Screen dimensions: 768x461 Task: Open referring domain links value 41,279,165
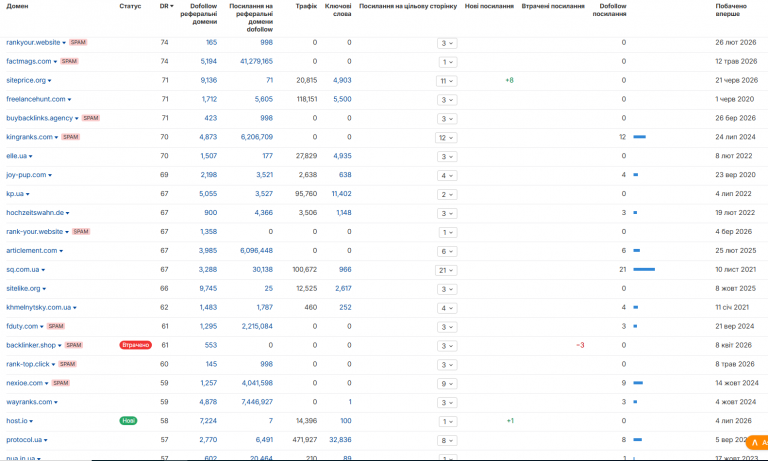tap(256, 62)
